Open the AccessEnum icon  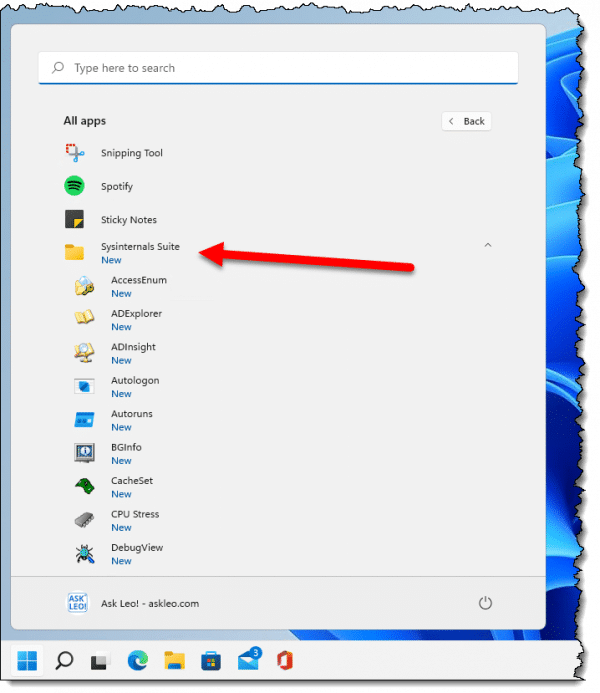click(x=84, y=286)
